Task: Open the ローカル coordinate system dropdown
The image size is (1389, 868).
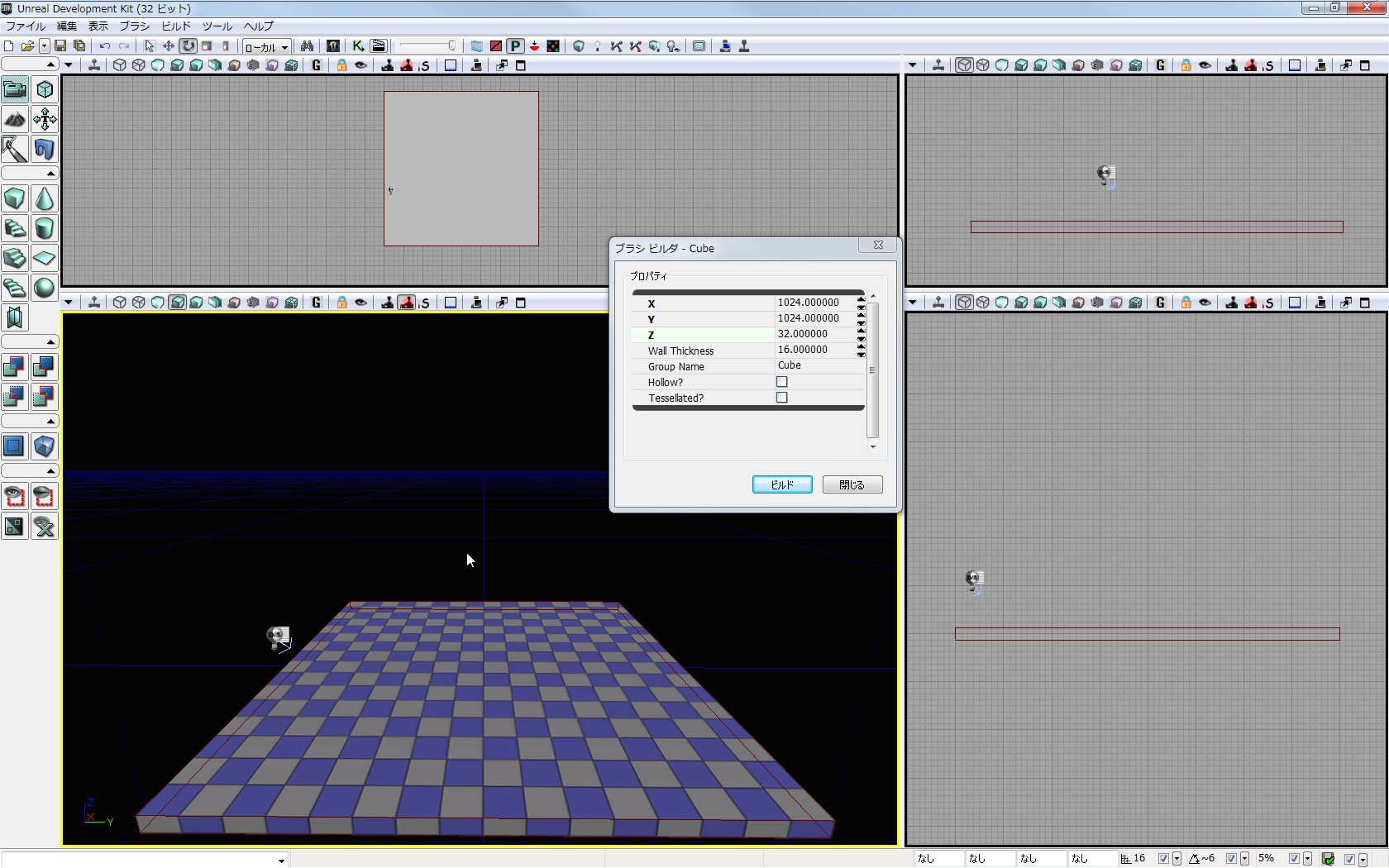Action: [266, 47]
